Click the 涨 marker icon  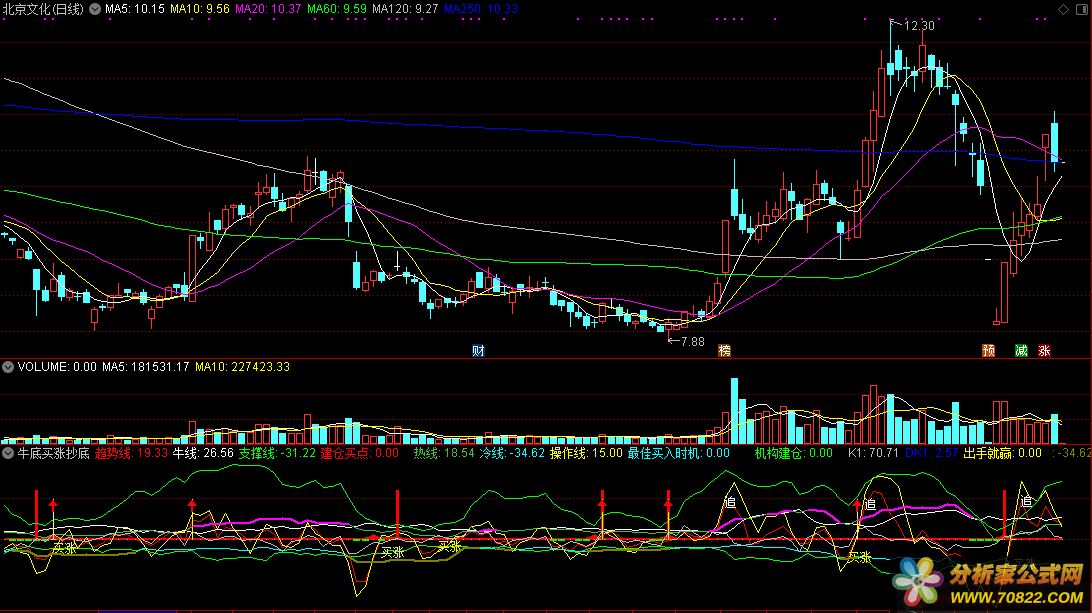point(1045,351)
